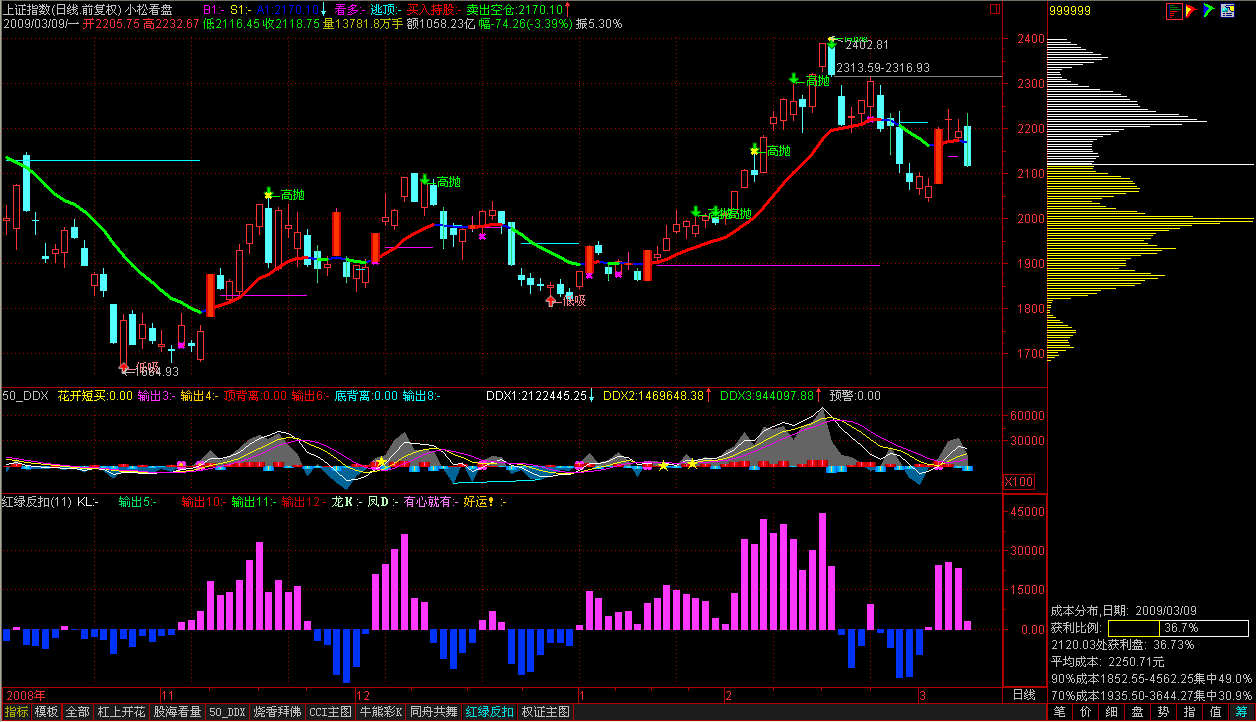This screenshot has height=722, width=1256.
Task: Click the 获利比例 36.7% progress bar
Action: (x=1177, y=628)
